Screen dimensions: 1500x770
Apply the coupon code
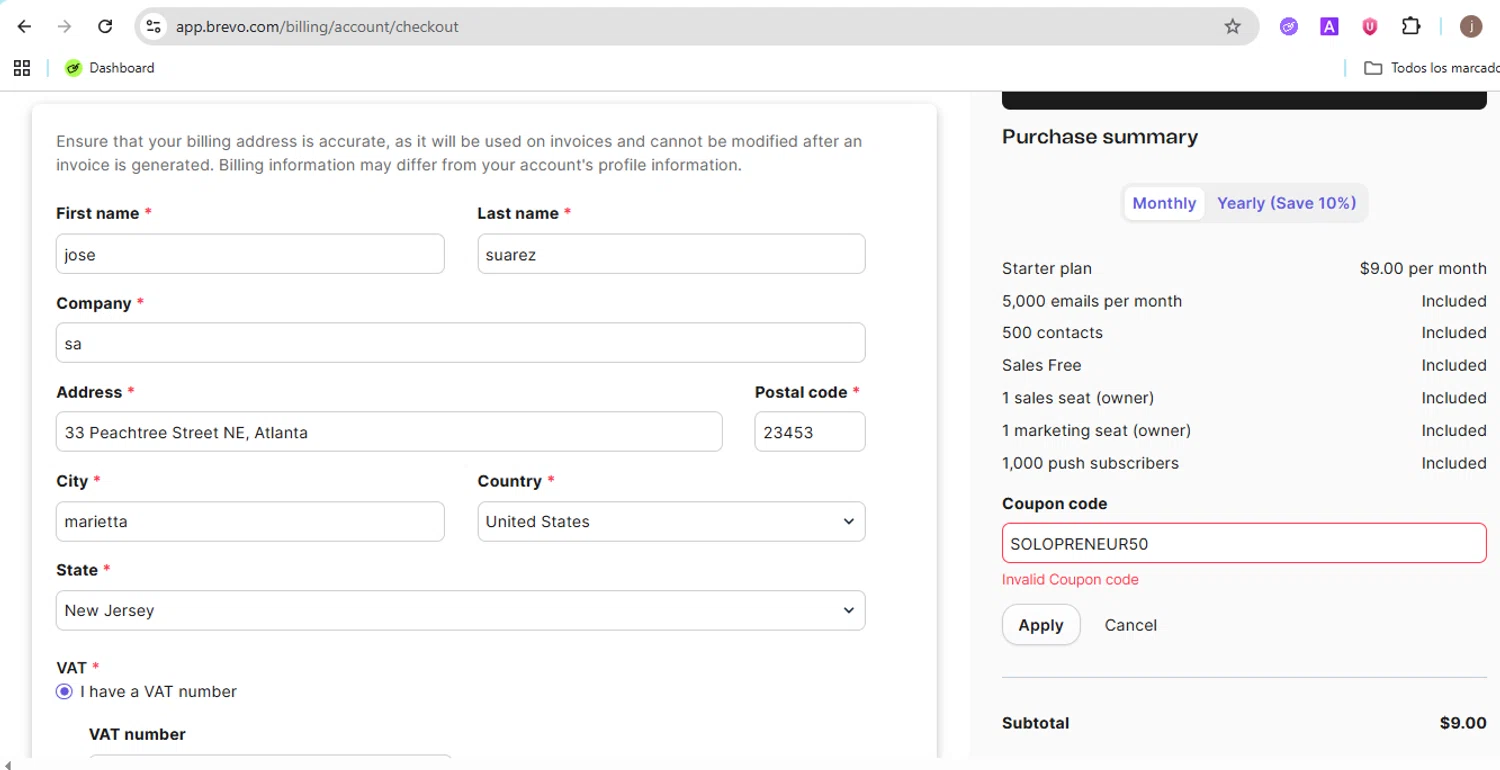(x=1041, y=625)
